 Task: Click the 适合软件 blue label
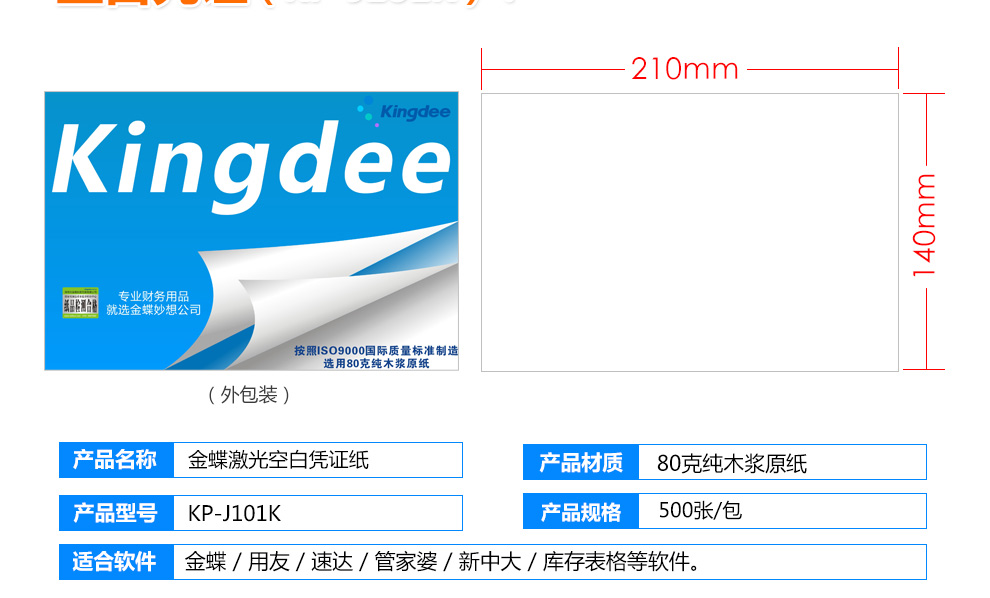116,561
